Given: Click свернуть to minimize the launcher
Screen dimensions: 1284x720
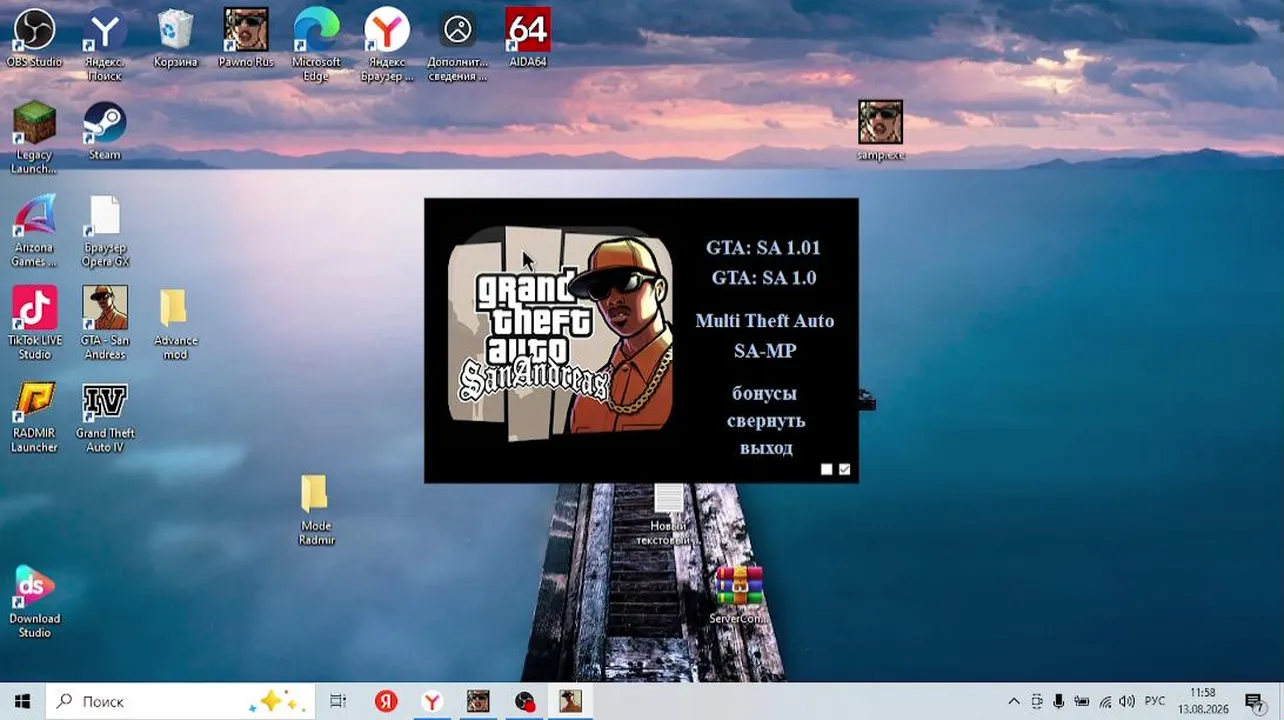Looking at the screenshot, I should 766,421.
